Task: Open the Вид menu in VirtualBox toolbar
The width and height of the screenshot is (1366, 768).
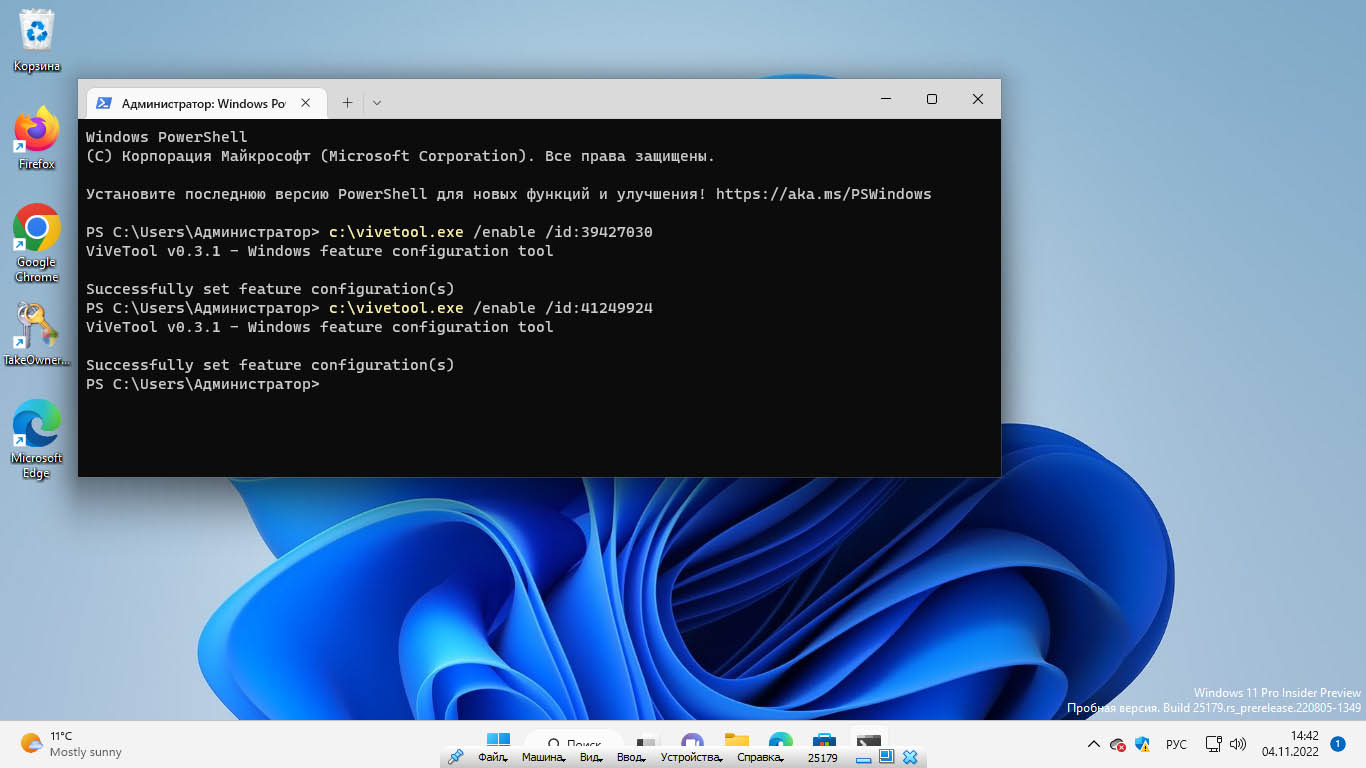Action: 592,758
